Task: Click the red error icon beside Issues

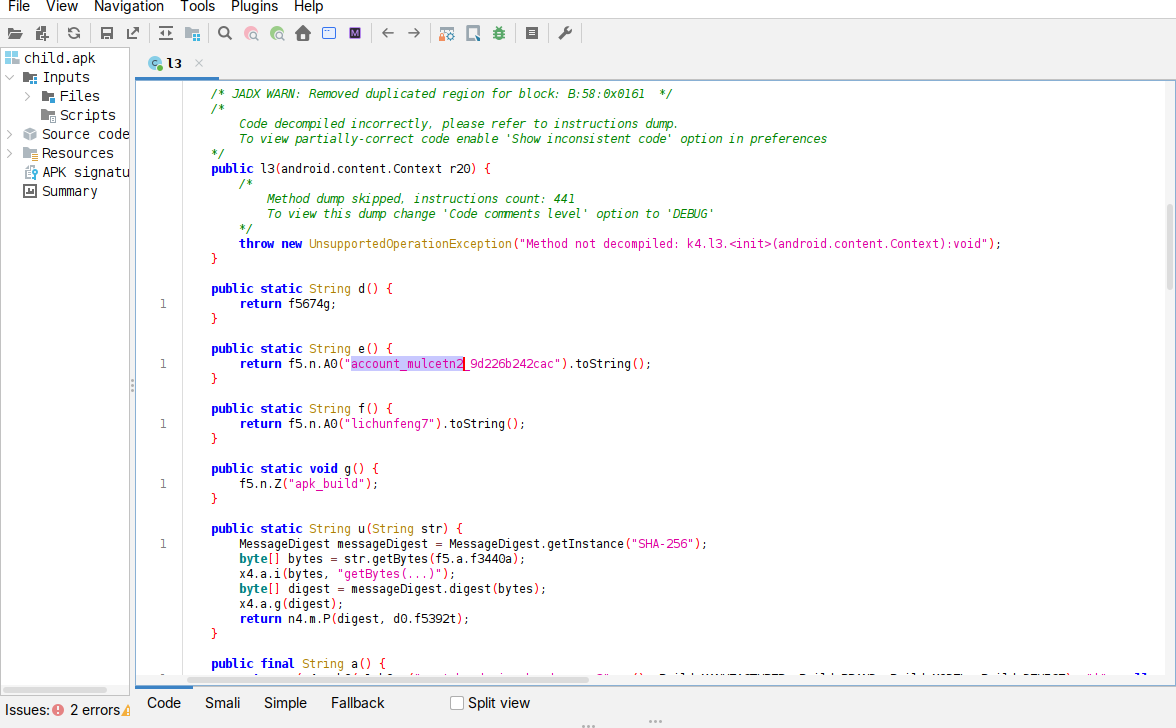Action: click(x=58, y=709)
